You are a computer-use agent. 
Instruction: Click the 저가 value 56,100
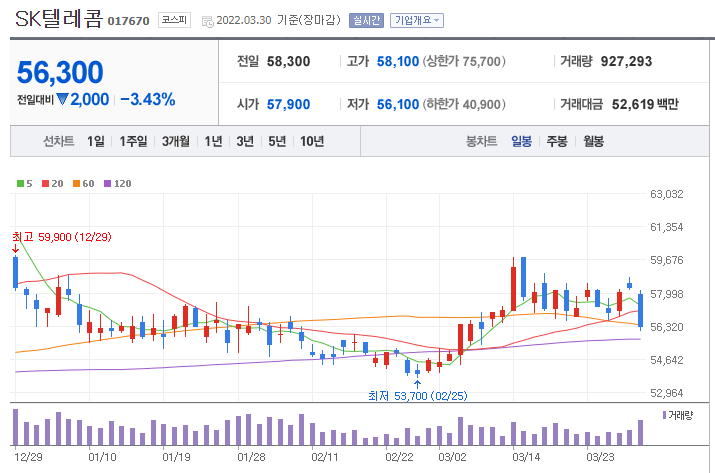click(x=398, y=104)
